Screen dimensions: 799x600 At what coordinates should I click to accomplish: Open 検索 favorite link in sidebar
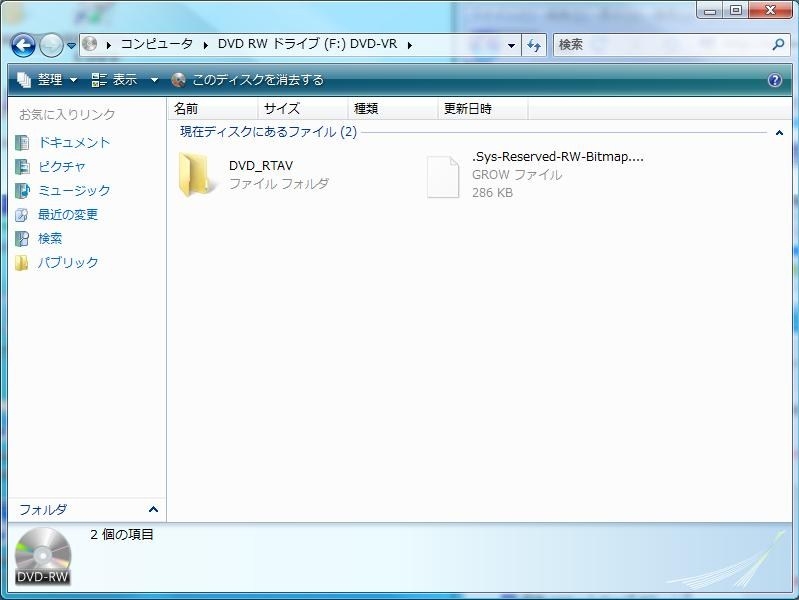pyautogui.click(x=50, y=239)
